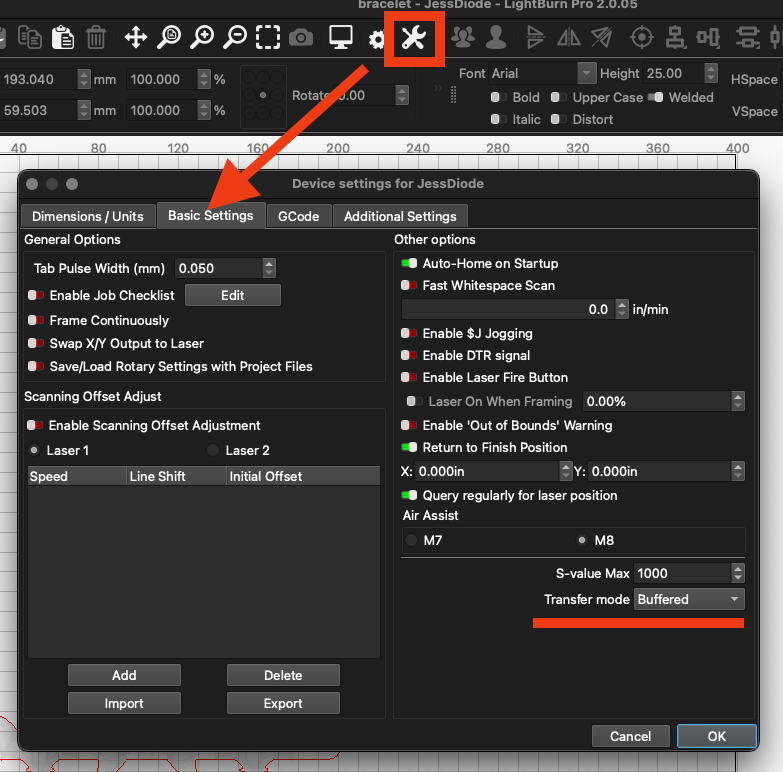This screenshot has width=783, height=772.
Task: Click the Import button
Action: 124,703
